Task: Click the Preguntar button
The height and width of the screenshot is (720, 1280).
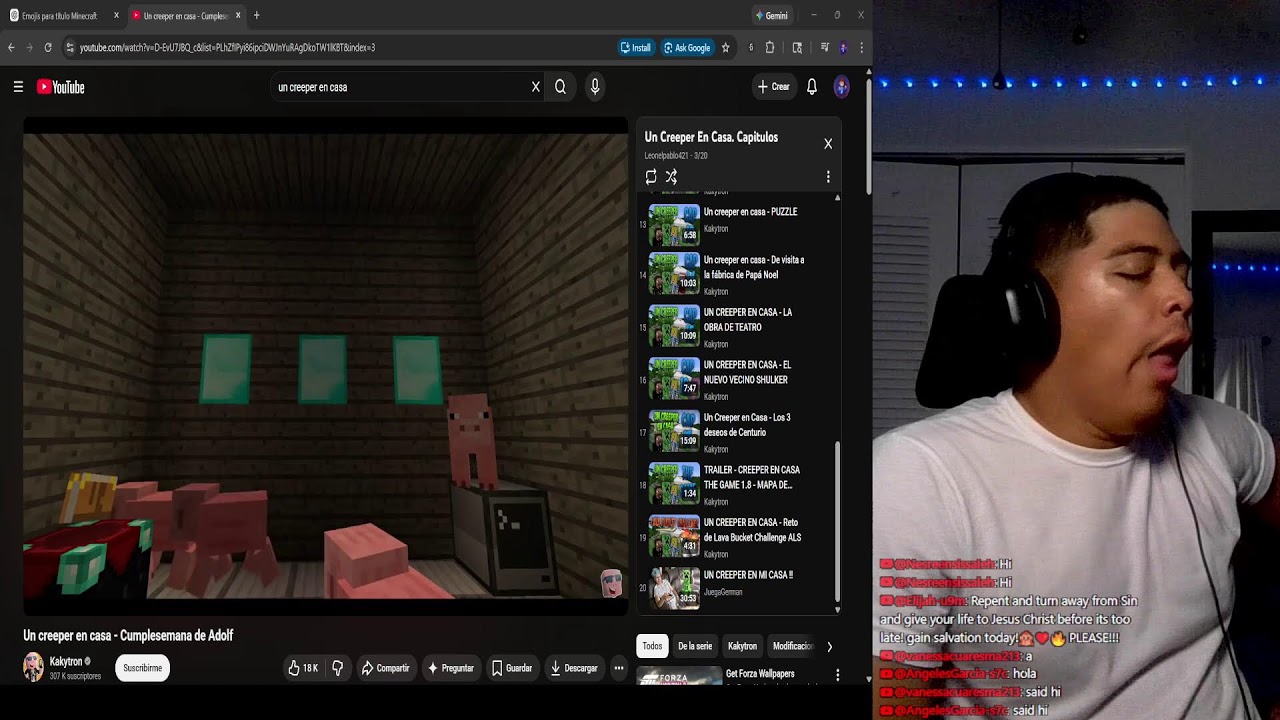Action: pos(451,668)
